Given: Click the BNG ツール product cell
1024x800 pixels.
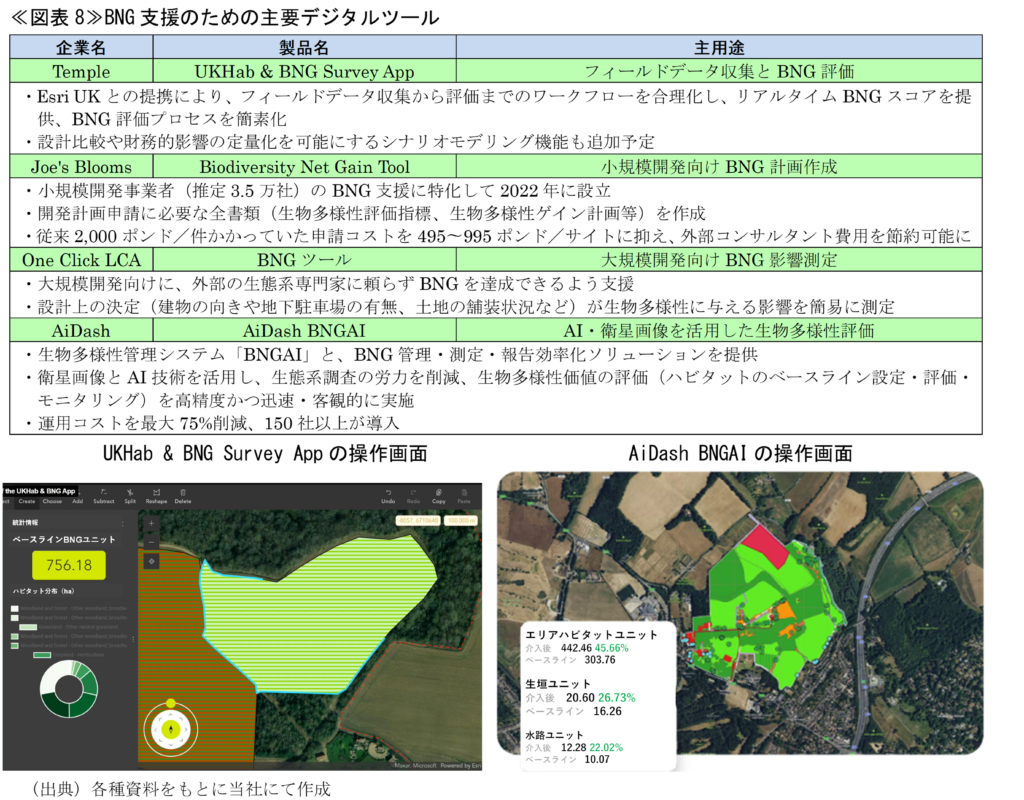Looking at the screenshot, I should 304,260.
